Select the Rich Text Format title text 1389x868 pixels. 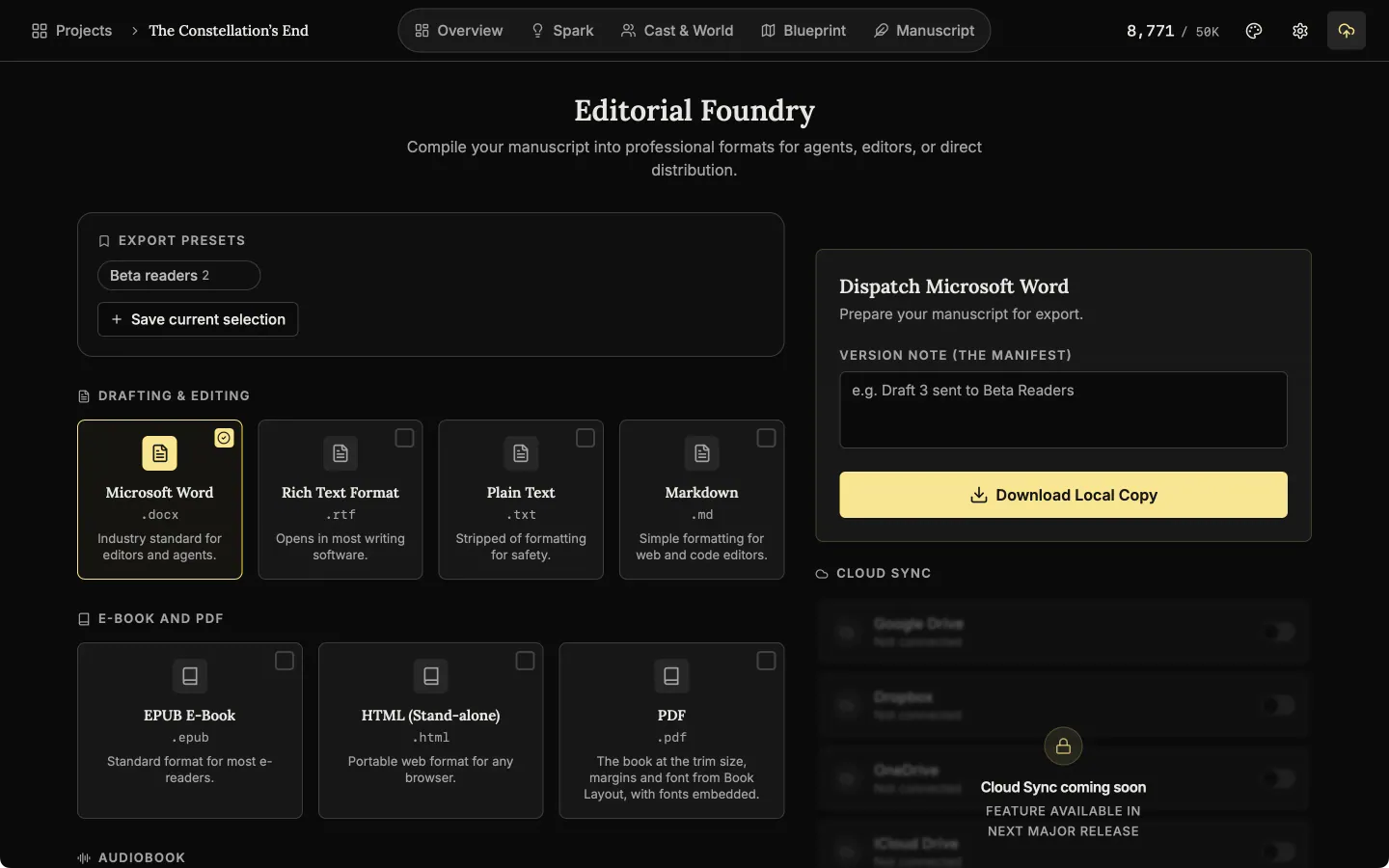click(x=340, y=493)
